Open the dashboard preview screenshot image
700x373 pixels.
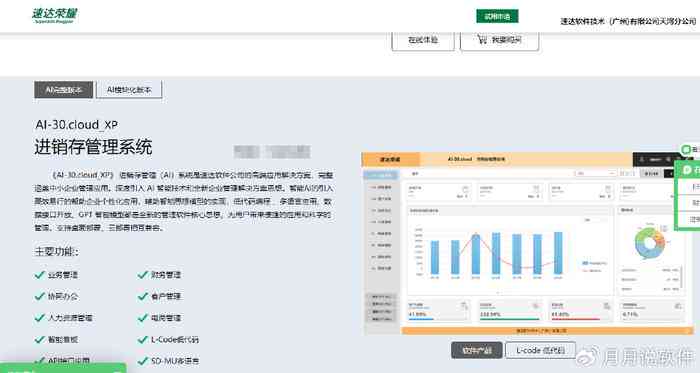tap(527, 243)
